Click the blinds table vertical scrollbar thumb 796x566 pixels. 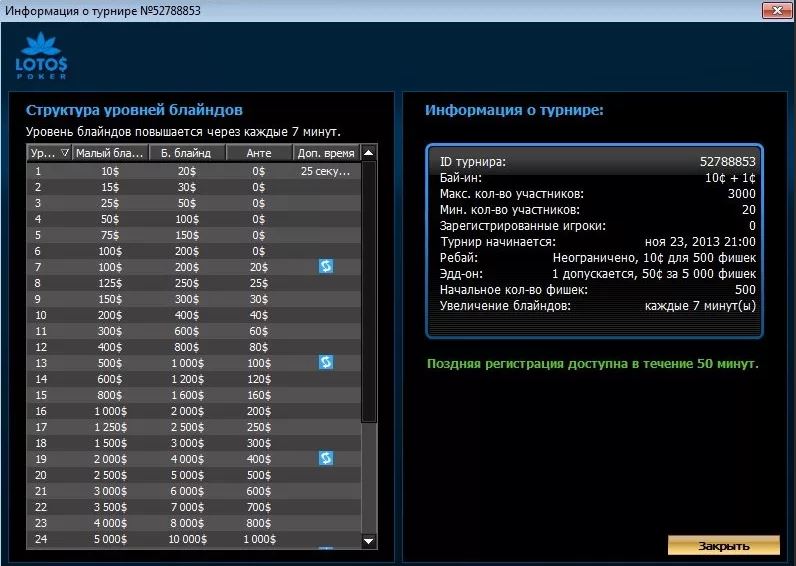[369, 290]
